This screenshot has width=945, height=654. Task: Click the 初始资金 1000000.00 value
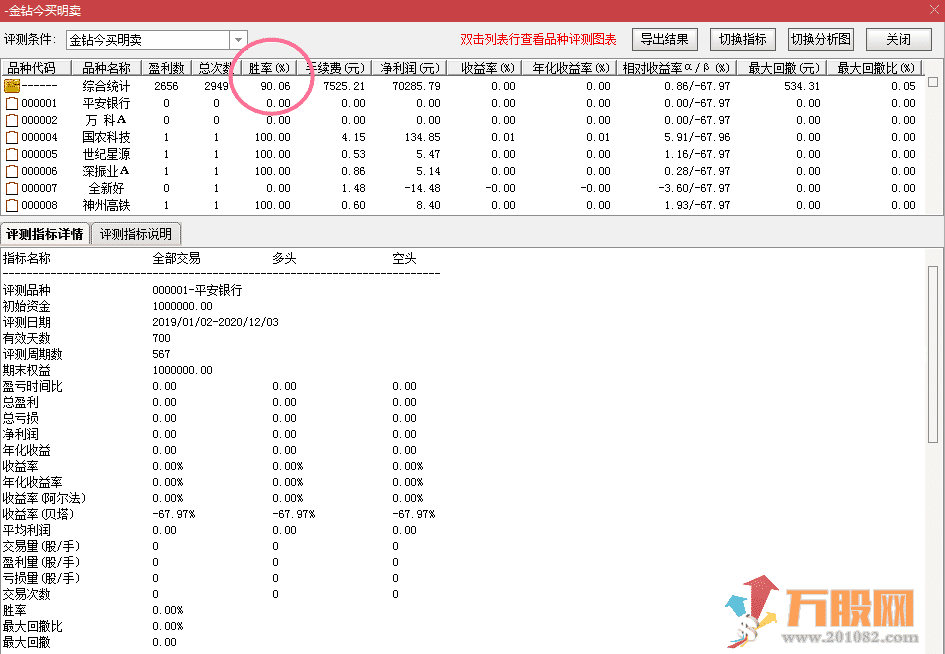[182, 306]
